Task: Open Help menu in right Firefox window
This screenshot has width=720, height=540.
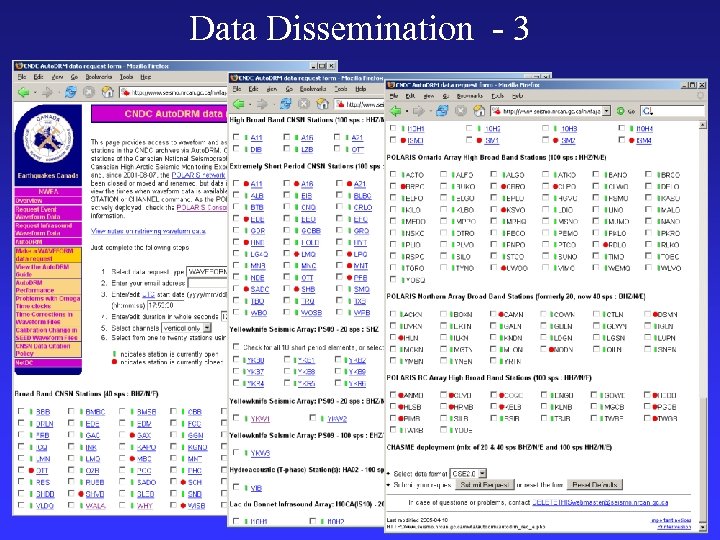Action: pyautogui.click(x=518, y=96)
